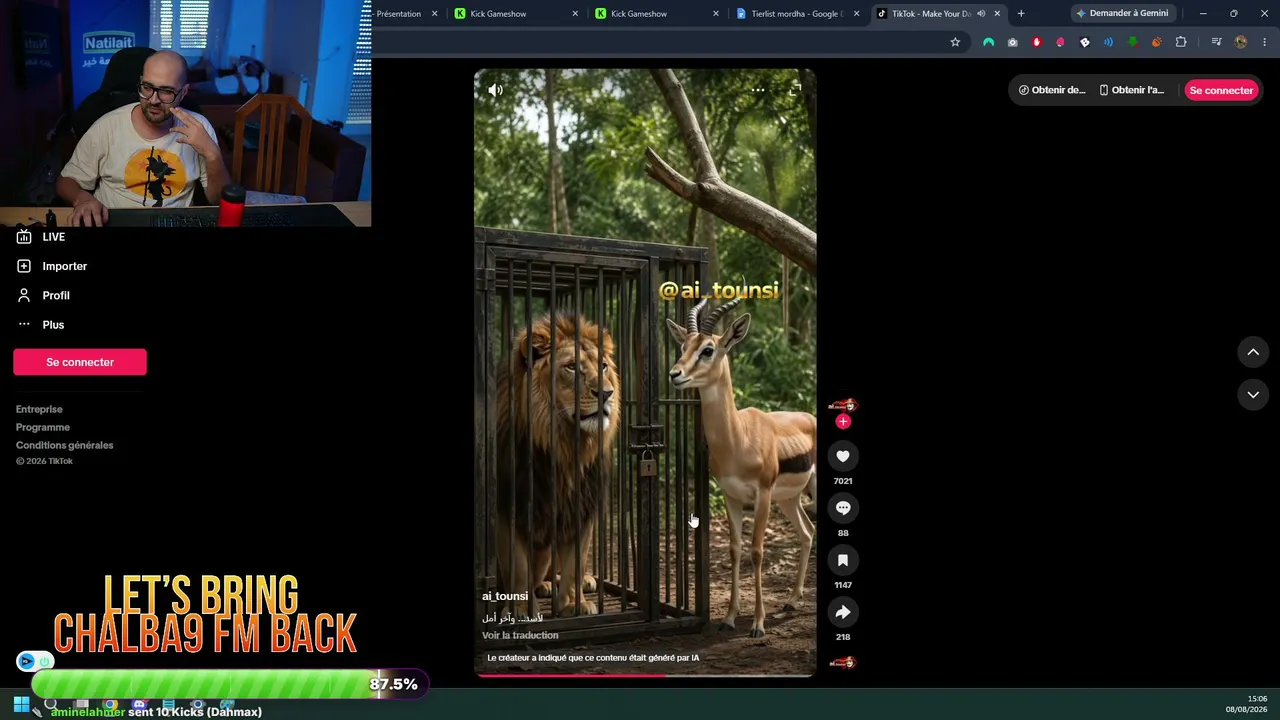Follow the creator with the plus badge
This screenshot has width=1280, height=720.
(x=843, y=422)
